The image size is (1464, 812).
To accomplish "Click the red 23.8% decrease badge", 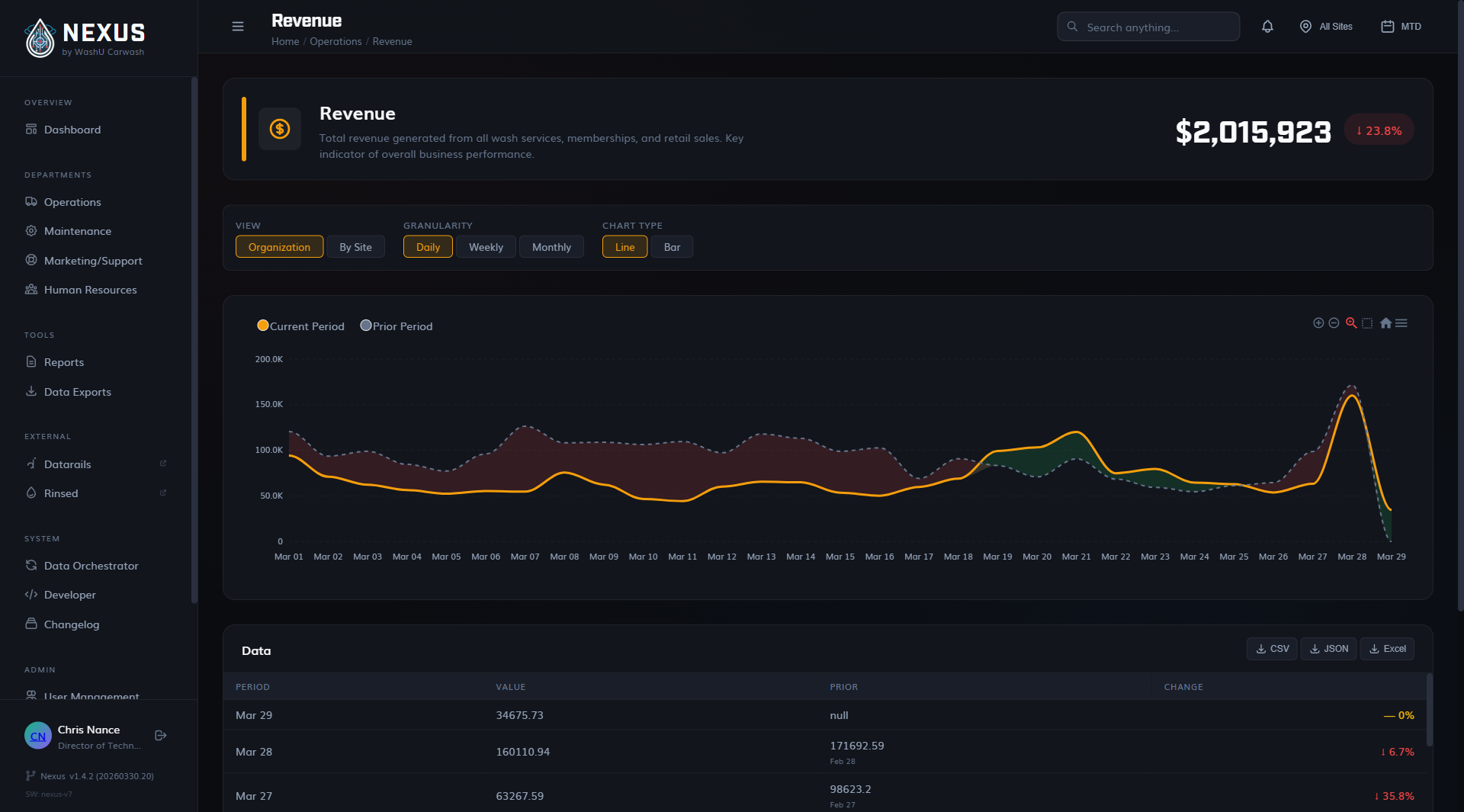I will (x=1379, y=130).
